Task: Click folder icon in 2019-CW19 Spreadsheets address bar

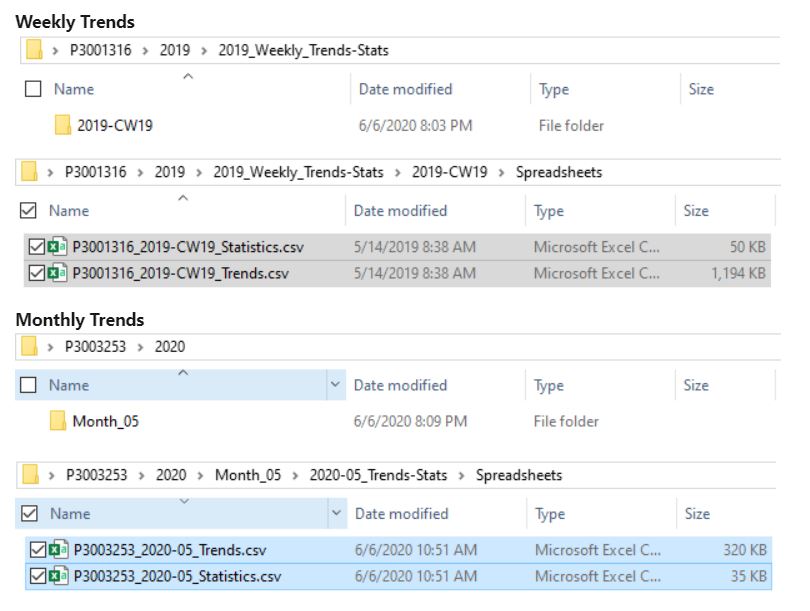Action: pyautogui.click(x=29, y=172)
